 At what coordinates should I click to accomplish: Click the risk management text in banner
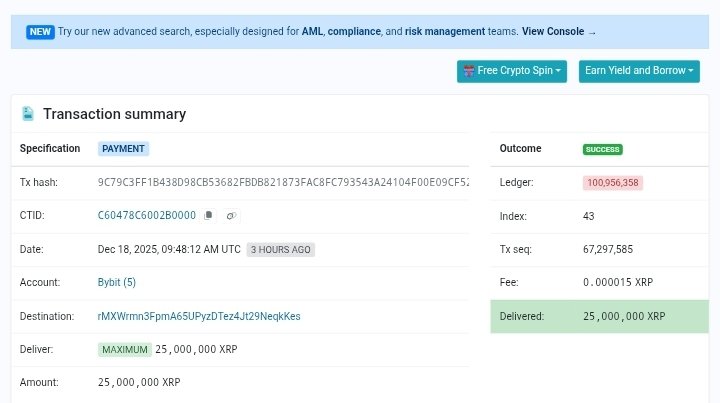click(444, 32)
